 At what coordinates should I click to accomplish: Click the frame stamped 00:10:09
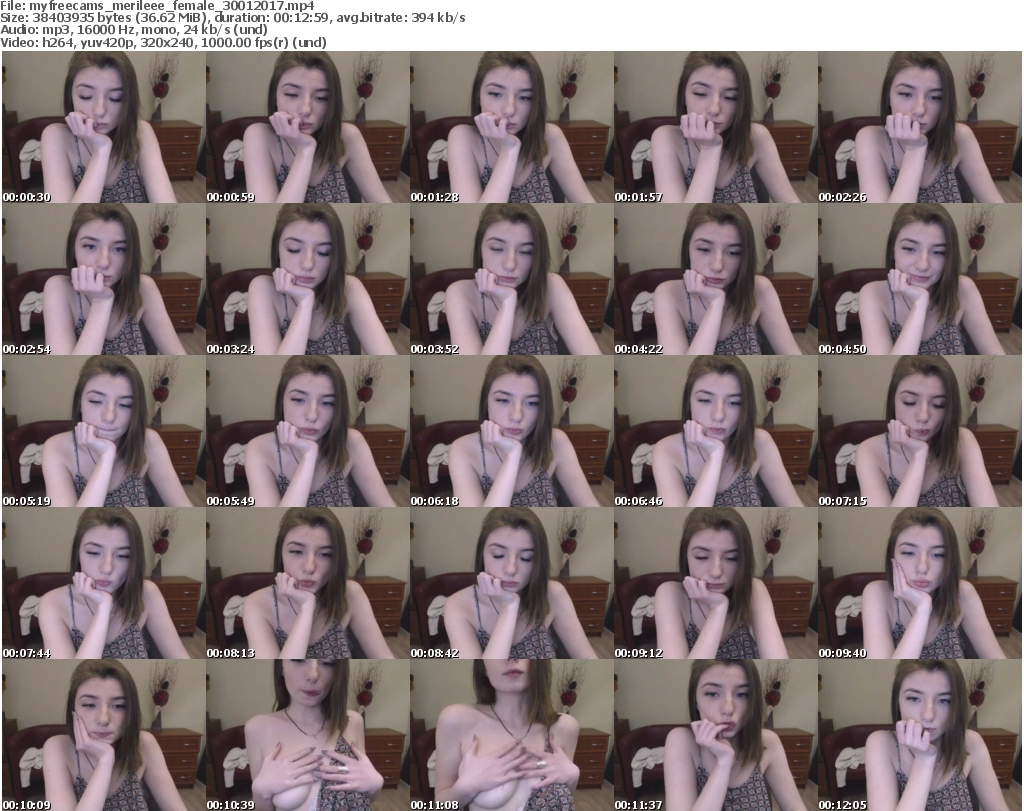tap(104, 735)
